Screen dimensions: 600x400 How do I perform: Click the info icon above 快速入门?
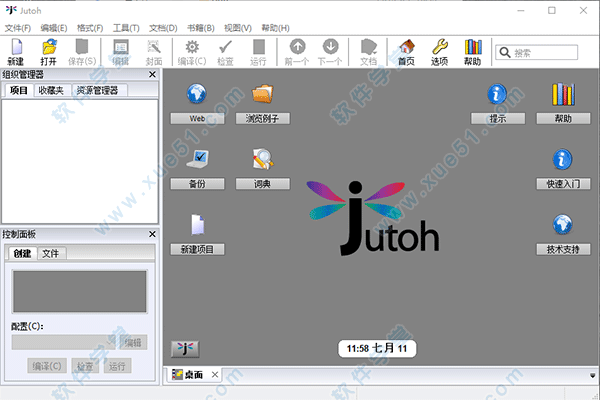point(562,159)
